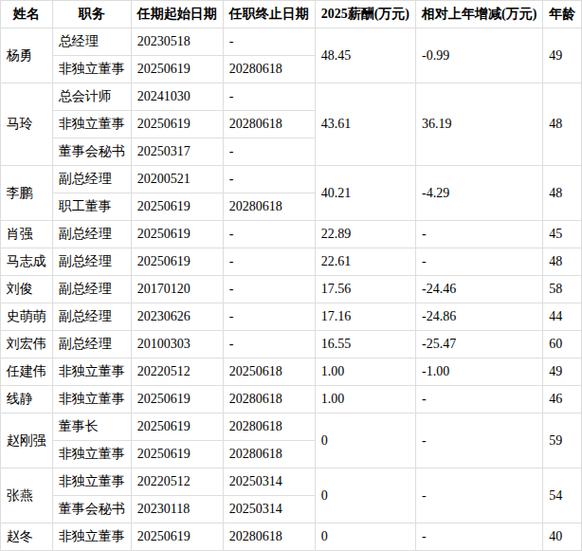This screenshot has width=582, height=551.
Task: Click the 相对上年增减(万元) header cell
Action: 479,14
